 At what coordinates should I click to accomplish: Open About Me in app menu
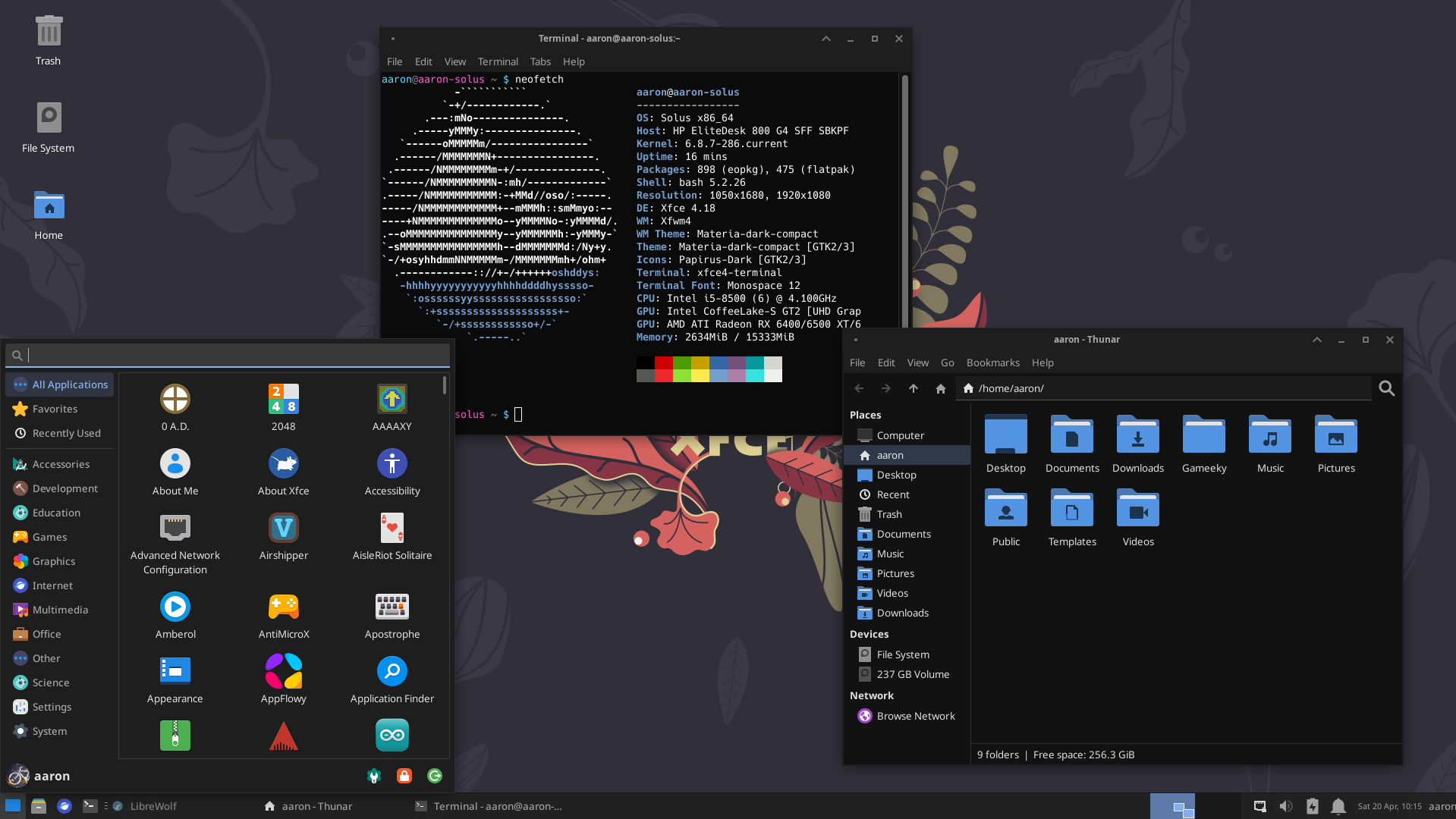pyautogui.click(x=175, y=464)
